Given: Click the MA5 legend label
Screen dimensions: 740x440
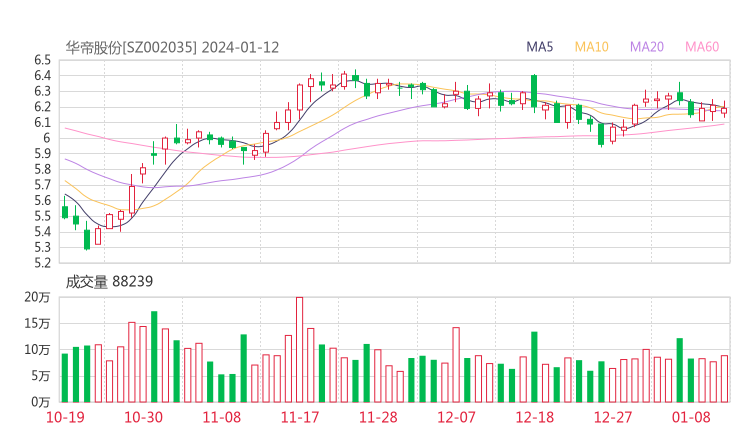Looking at the screenshot, I should (x=539, y=47).
